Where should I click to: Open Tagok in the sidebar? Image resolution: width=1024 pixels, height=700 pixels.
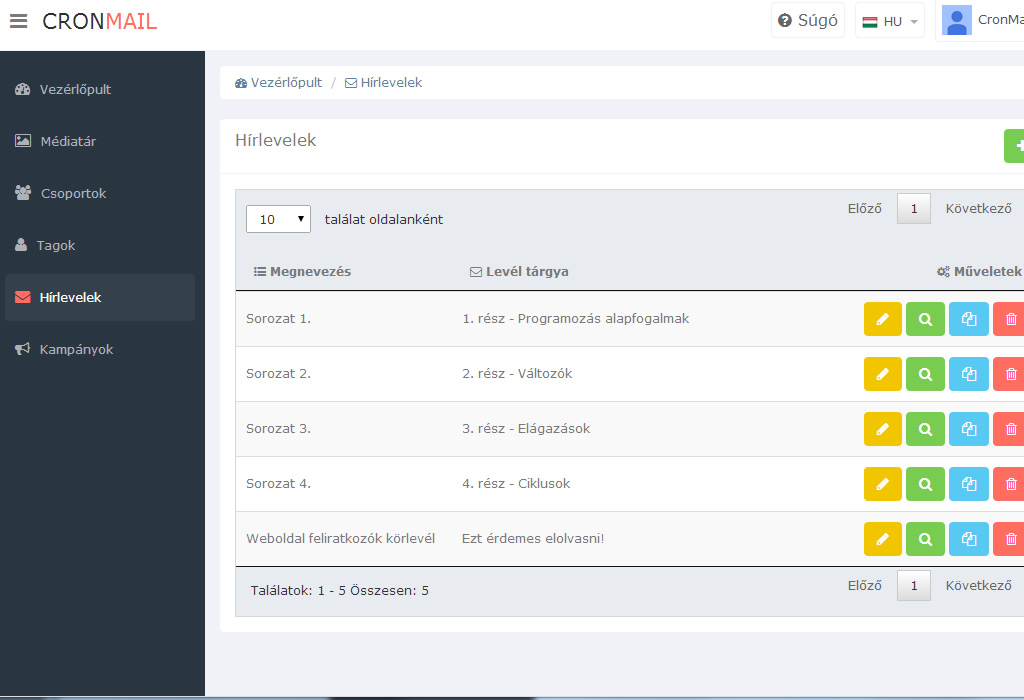click(100, 246)
